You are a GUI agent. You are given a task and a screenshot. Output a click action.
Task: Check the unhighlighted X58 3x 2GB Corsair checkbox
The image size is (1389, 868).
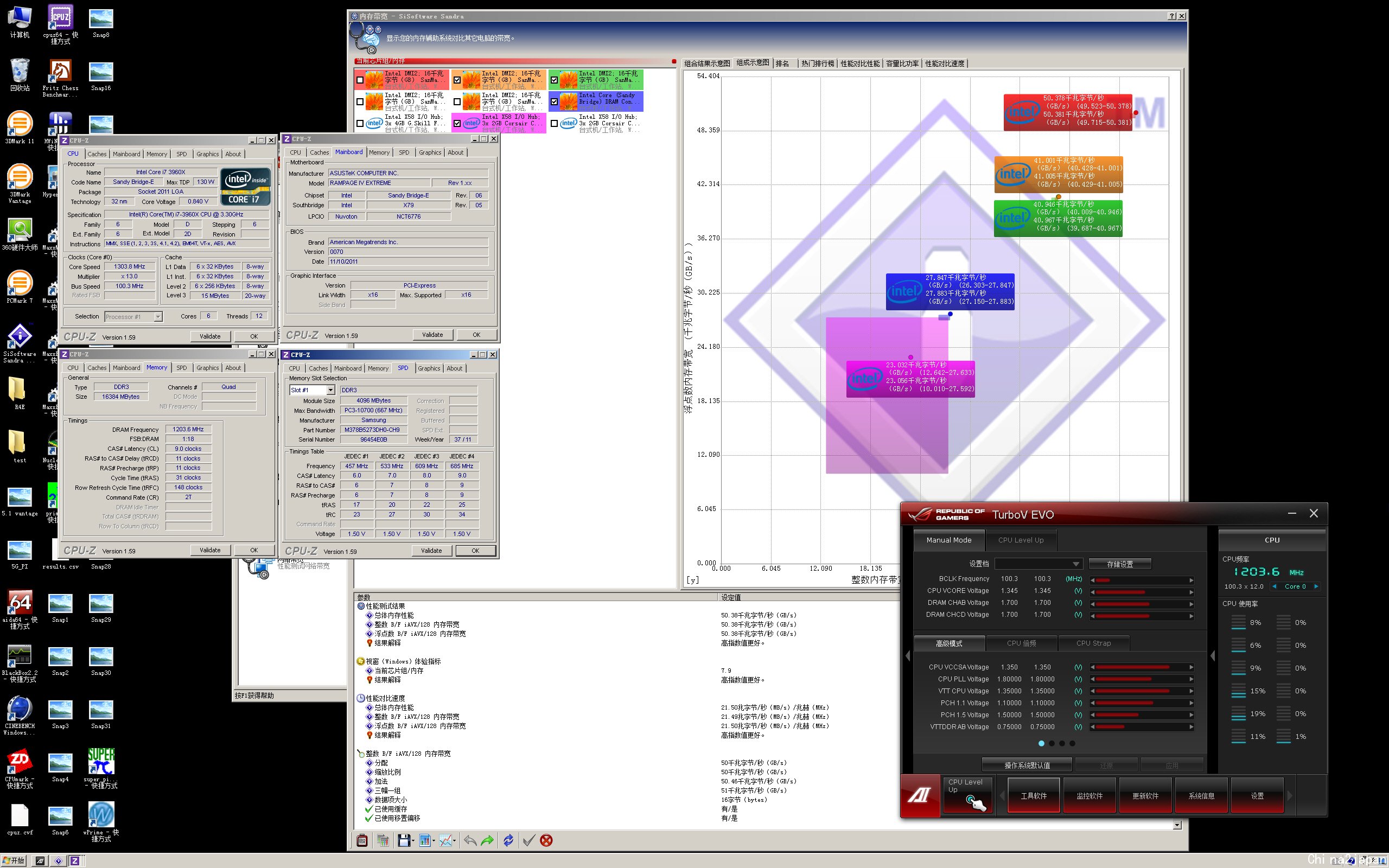pyautogui.click(x=554, y=123)
